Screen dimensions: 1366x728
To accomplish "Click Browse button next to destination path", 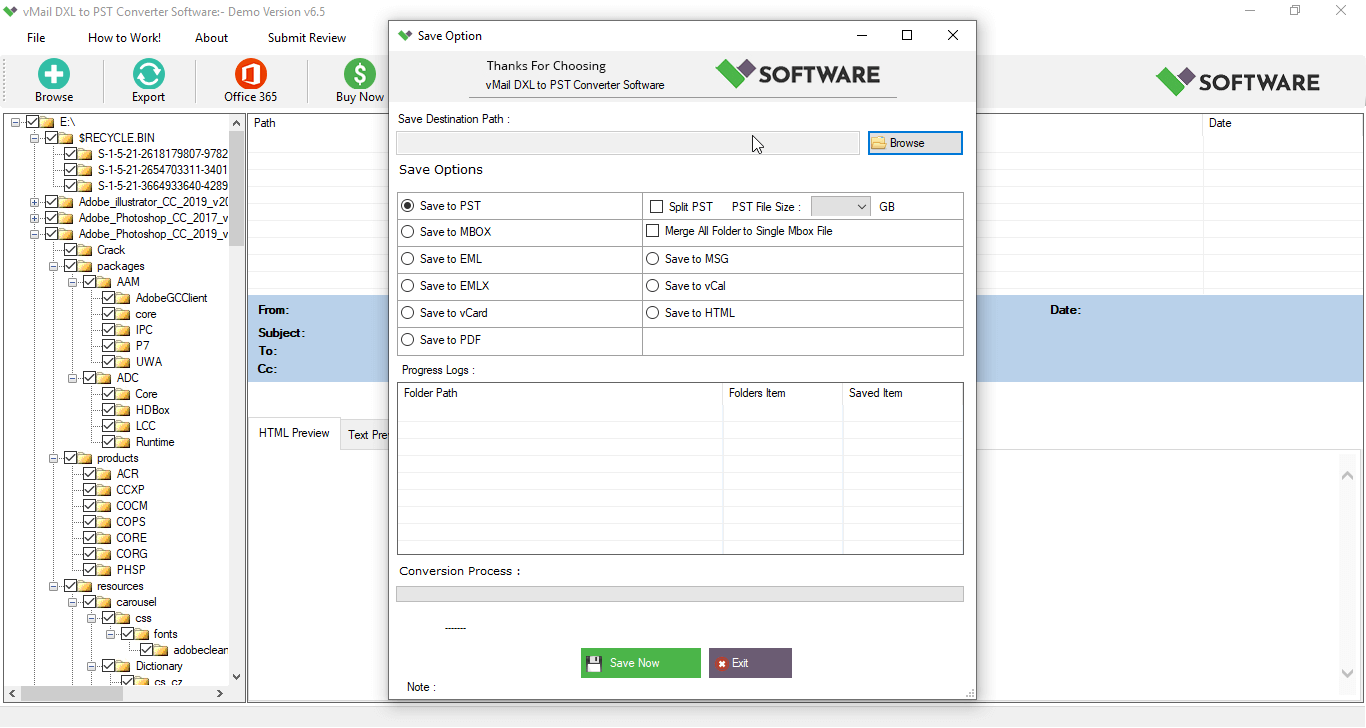I will [915, 143].
